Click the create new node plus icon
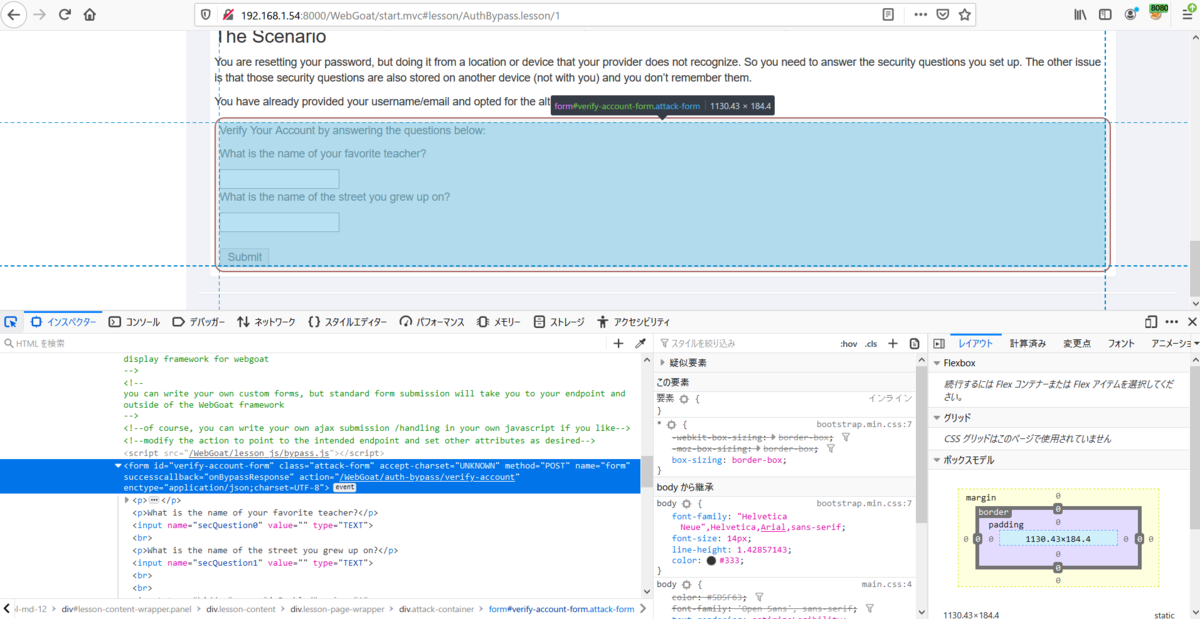The image size is (1200, 619). point(618,343)
